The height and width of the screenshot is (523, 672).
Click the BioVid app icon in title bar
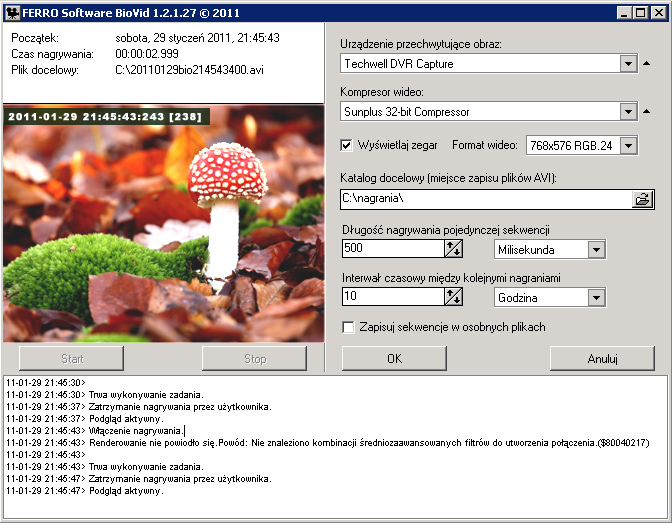[x=12, y=13]
